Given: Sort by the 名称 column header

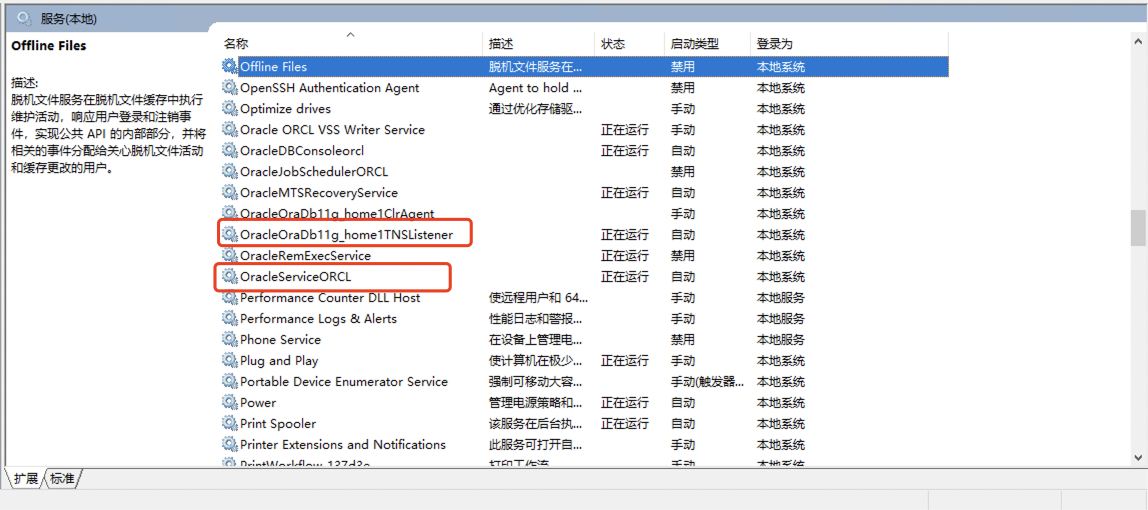Looking at the screenshot, I should [236, 44].
